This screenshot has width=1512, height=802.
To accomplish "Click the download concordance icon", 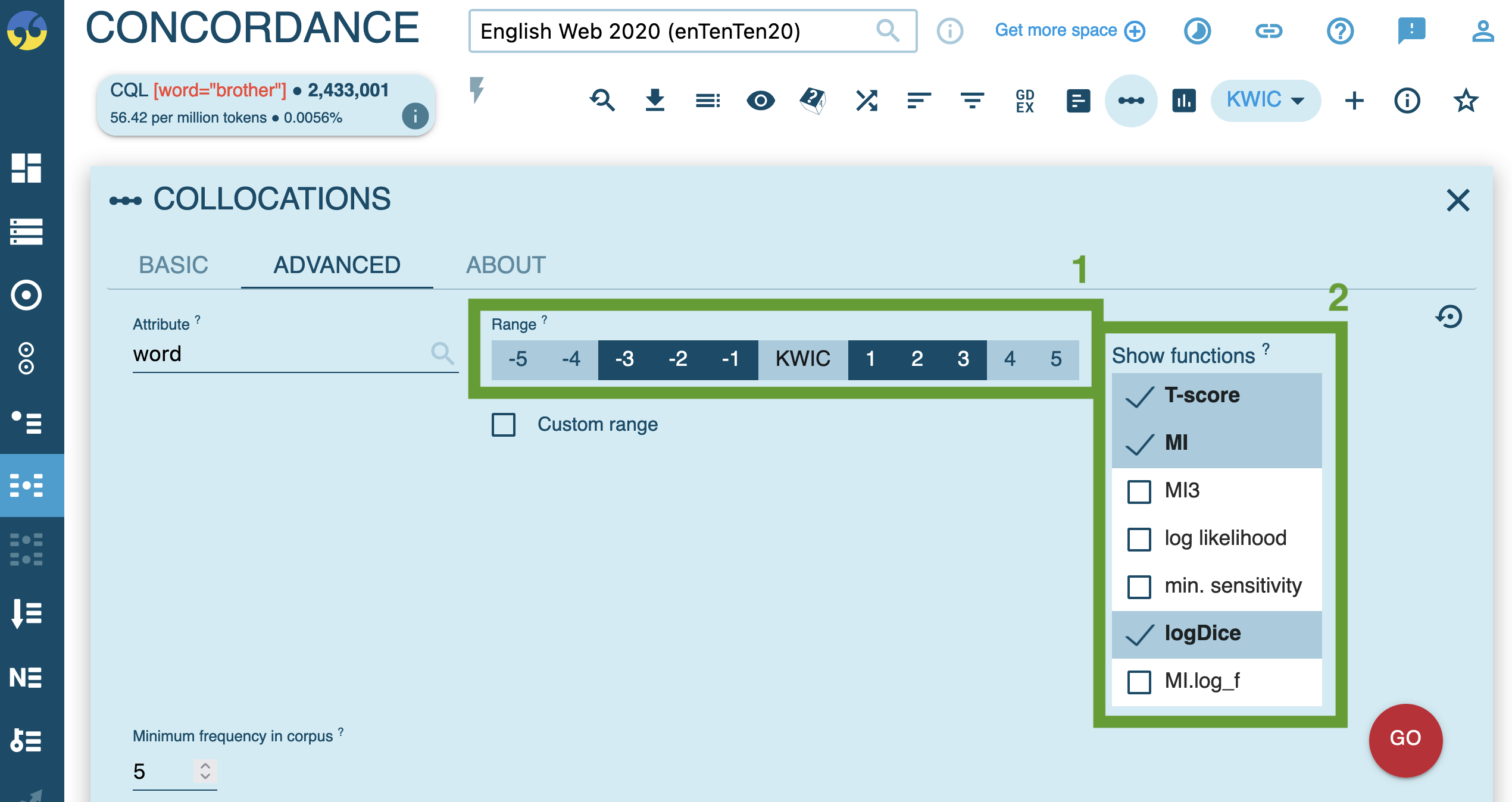I will [x=655, y=101].
